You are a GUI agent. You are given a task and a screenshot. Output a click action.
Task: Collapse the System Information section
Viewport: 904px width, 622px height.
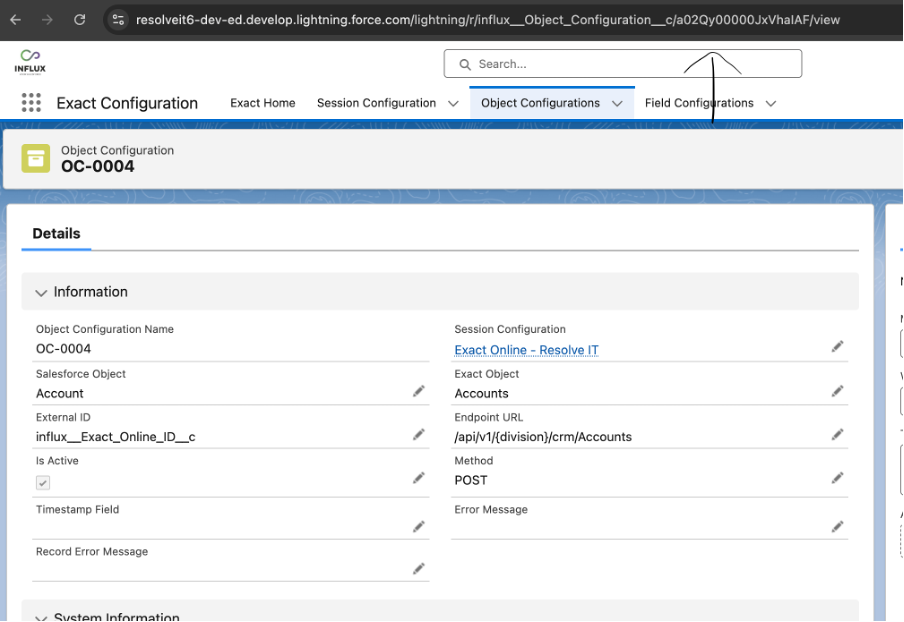click(x=40, y=617)
